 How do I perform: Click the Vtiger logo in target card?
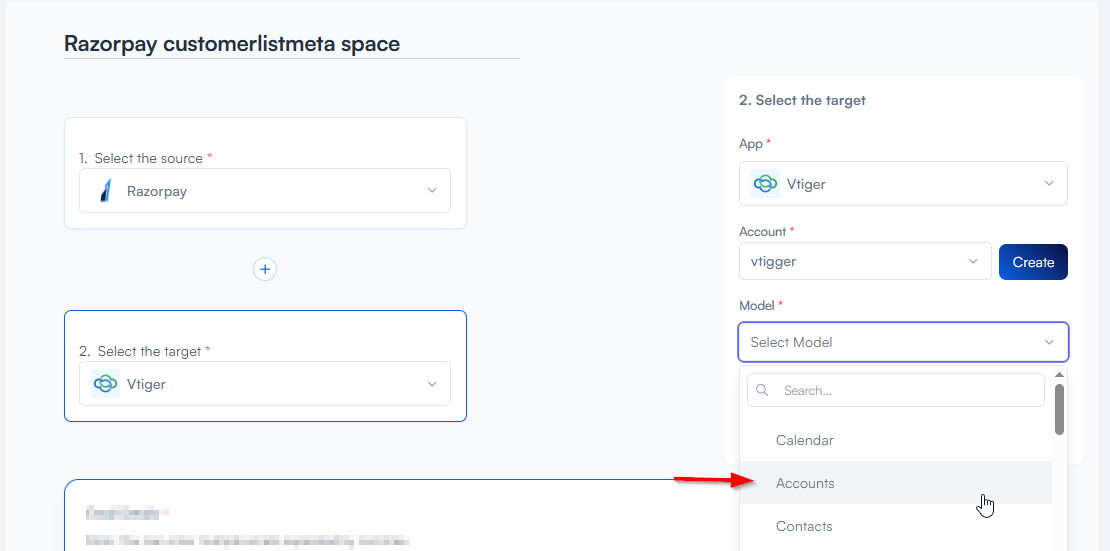click(x=105, y=384)
